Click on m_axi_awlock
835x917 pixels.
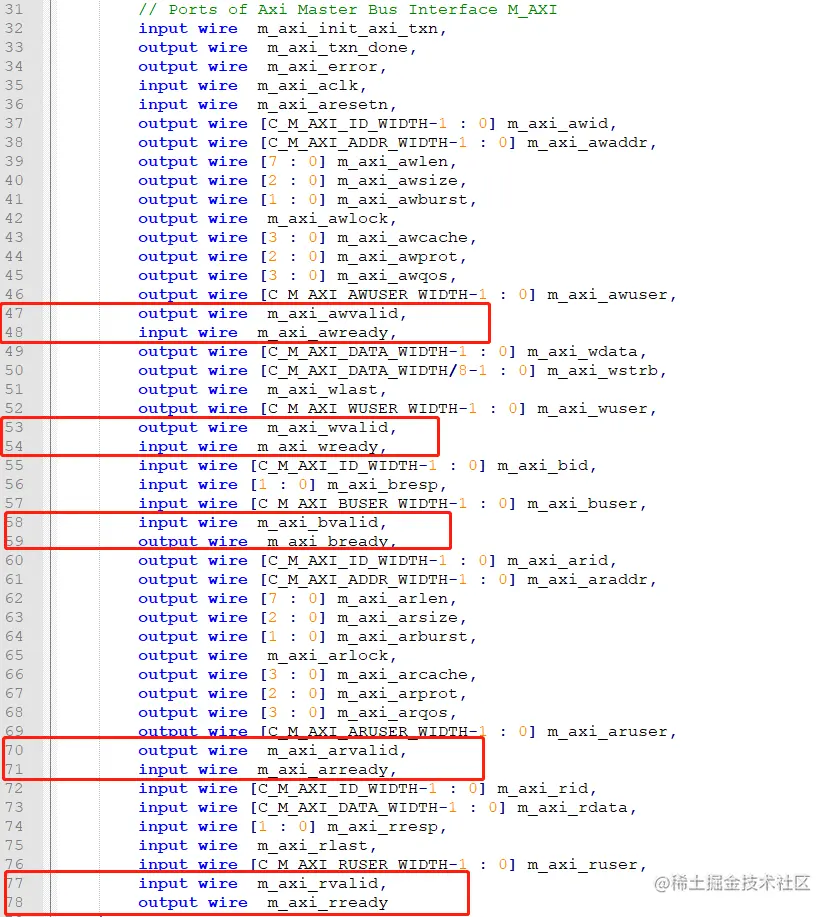pos(327,219)
